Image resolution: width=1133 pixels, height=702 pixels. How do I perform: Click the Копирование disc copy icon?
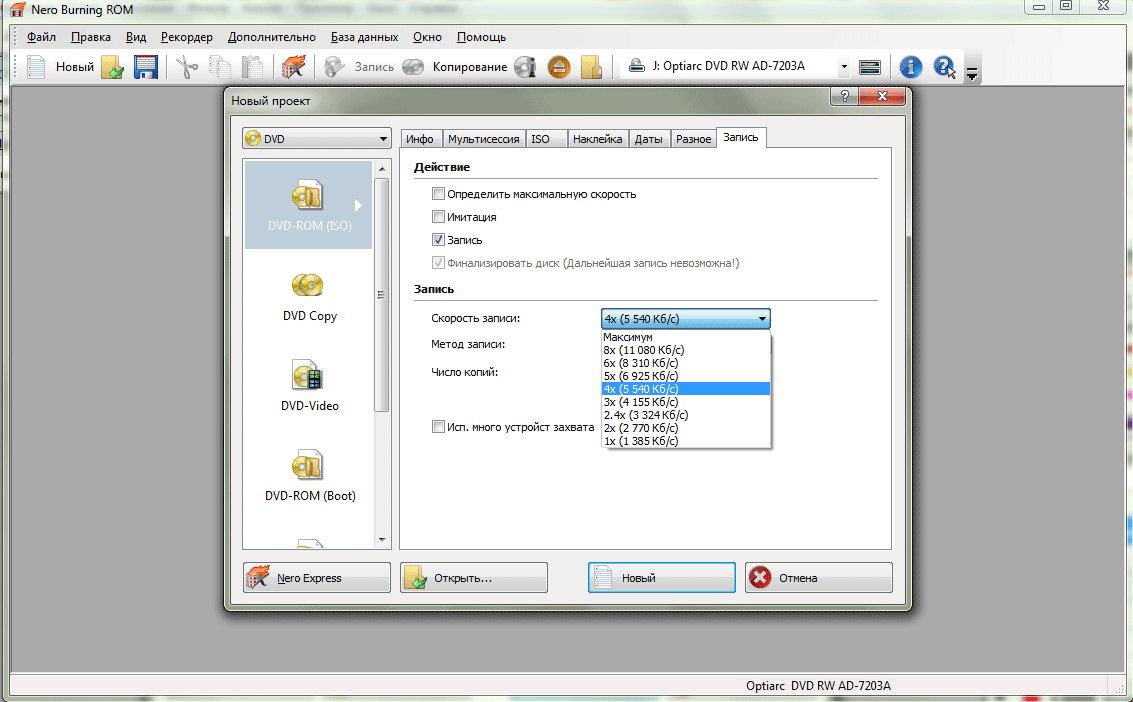click(413, 66)
